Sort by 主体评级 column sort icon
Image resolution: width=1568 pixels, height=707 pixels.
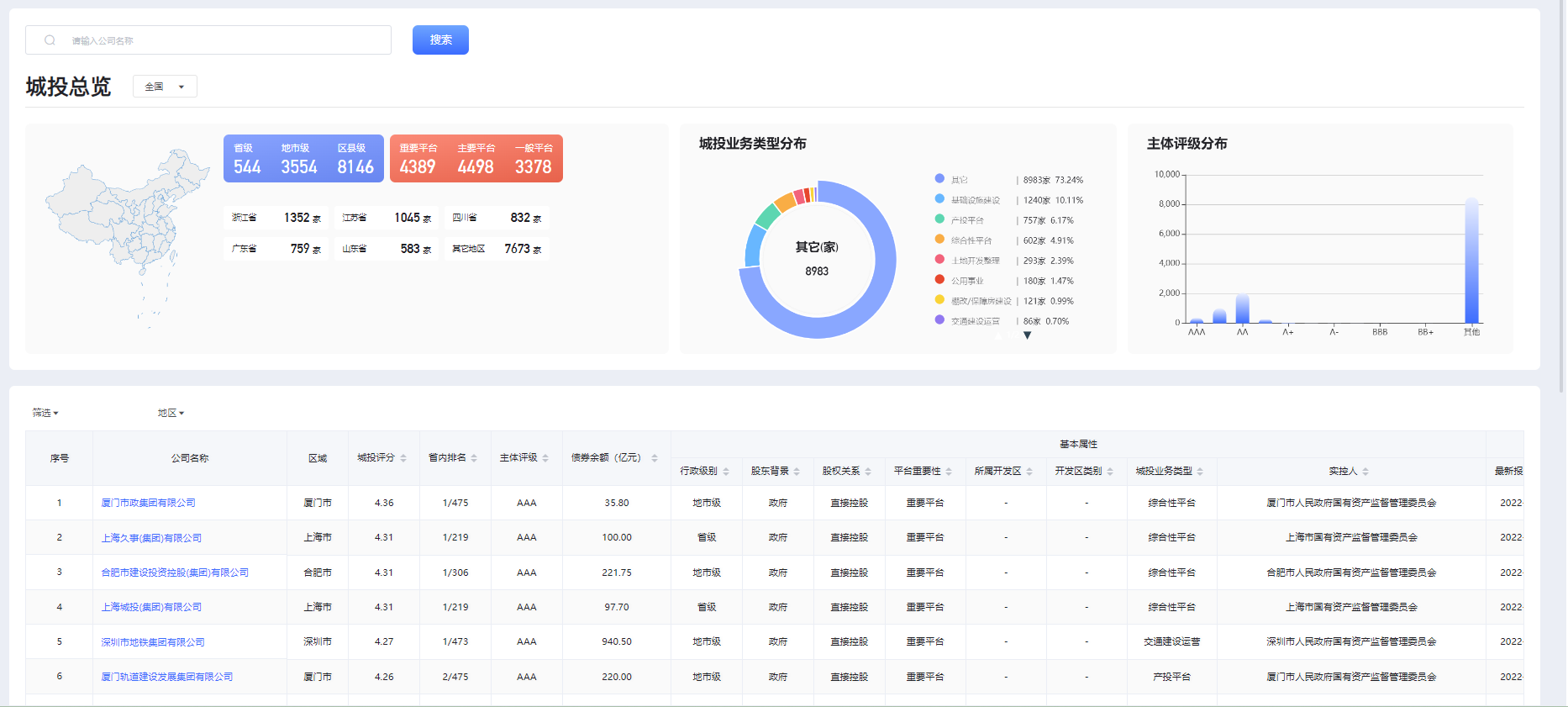coord(545,458)
